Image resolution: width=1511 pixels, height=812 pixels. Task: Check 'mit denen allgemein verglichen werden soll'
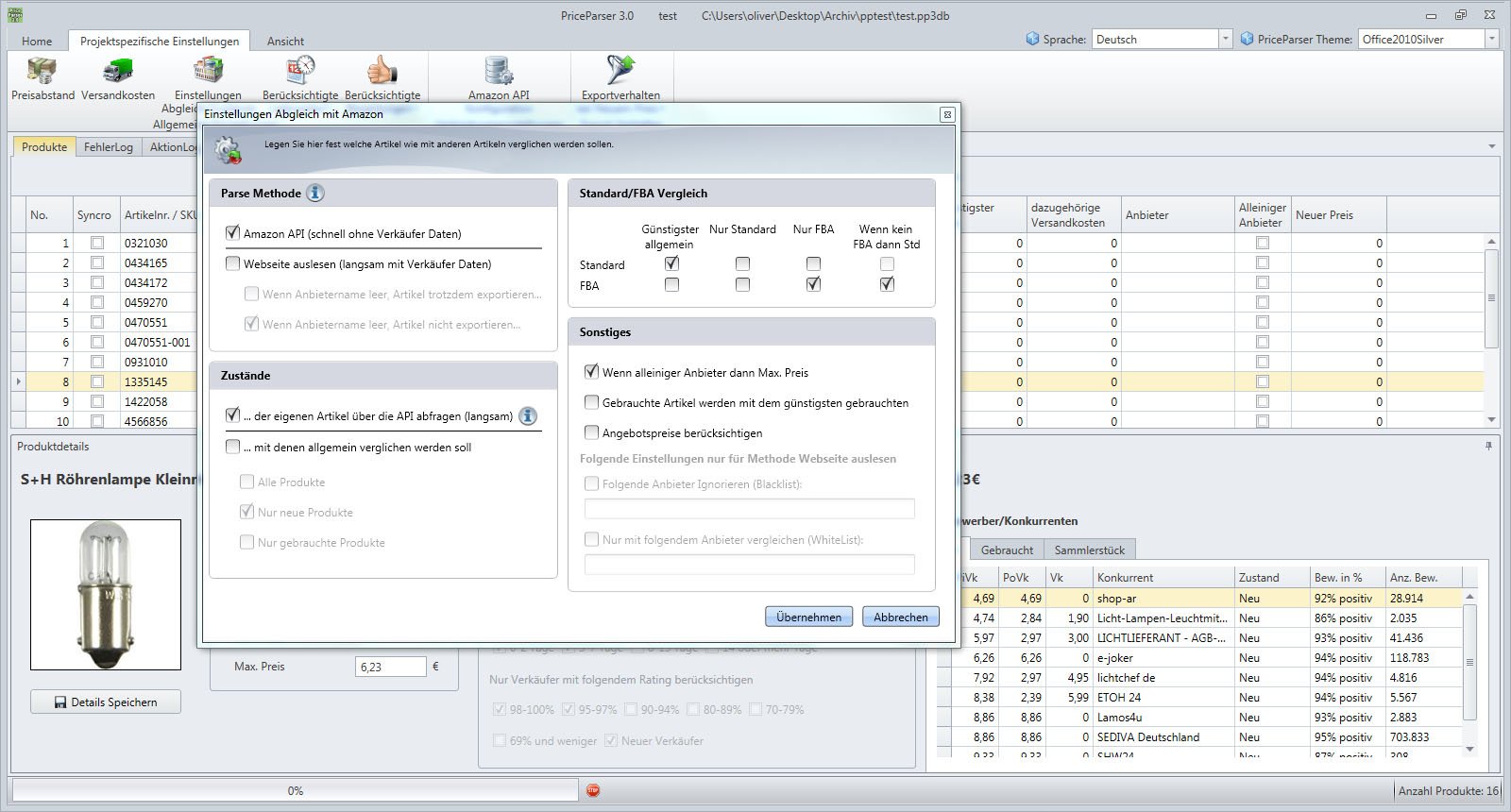click(233, 447)
